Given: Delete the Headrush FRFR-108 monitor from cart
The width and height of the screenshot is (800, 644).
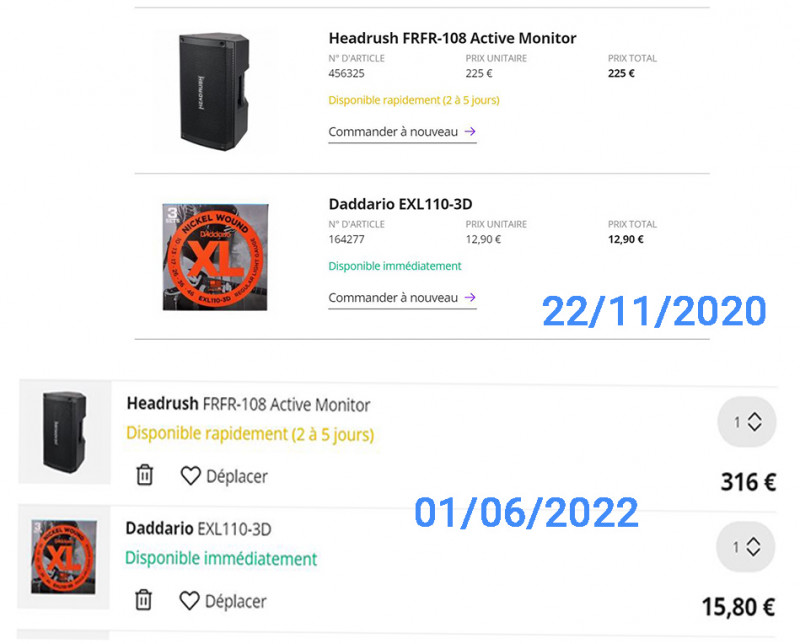Looking at the screenshot, I should coord(145,475).
